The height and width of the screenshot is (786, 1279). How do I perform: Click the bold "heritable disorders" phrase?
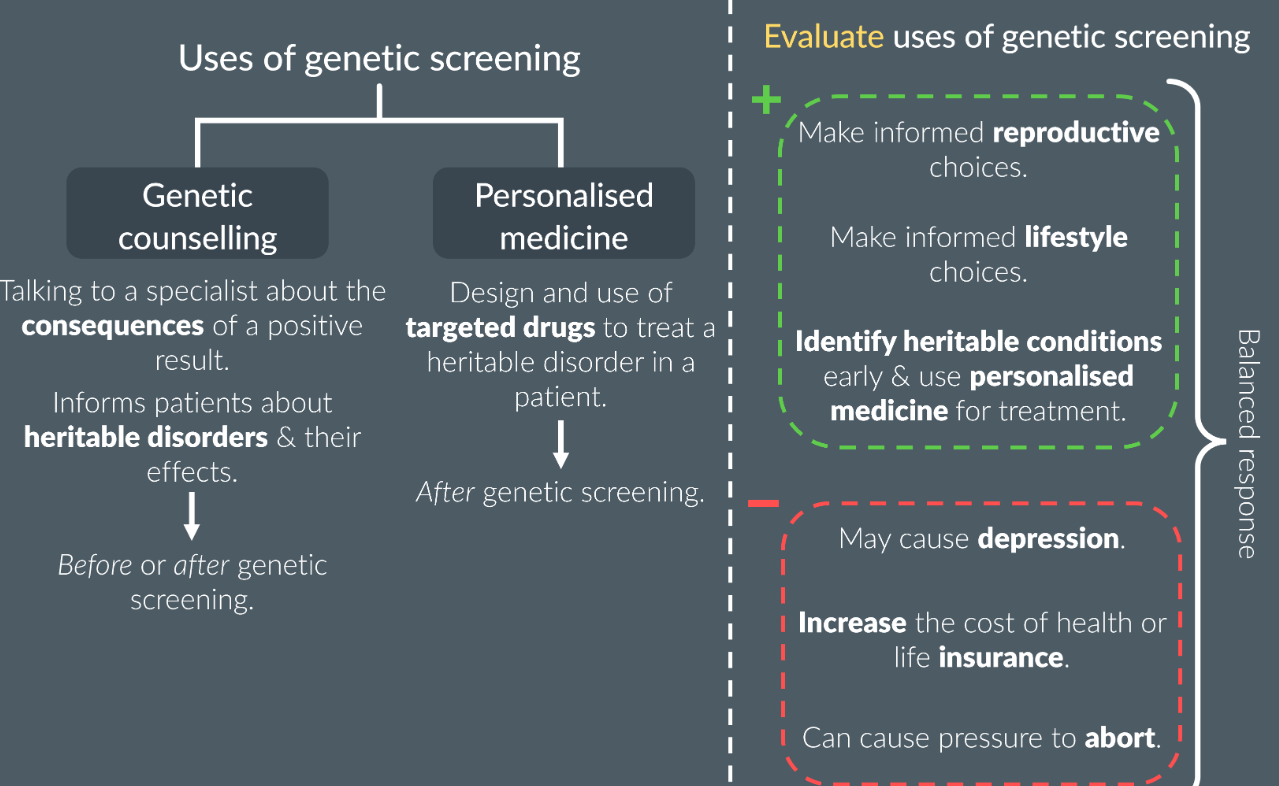[x=146, y=437]
